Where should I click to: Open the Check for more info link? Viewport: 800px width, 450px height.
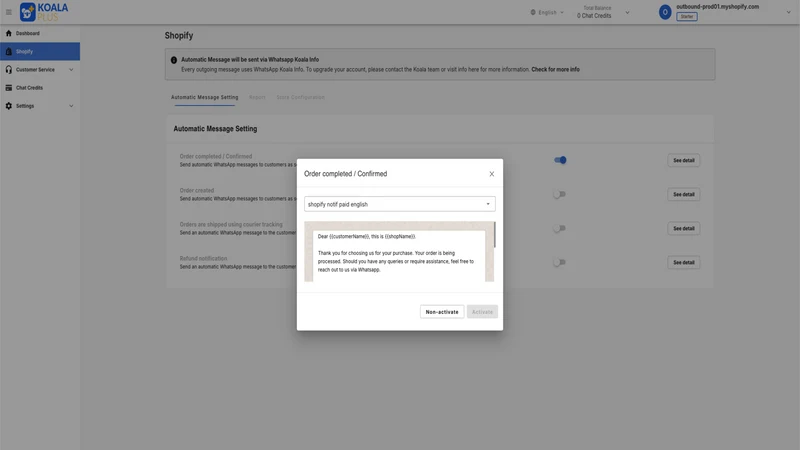[x=555, y=69]
